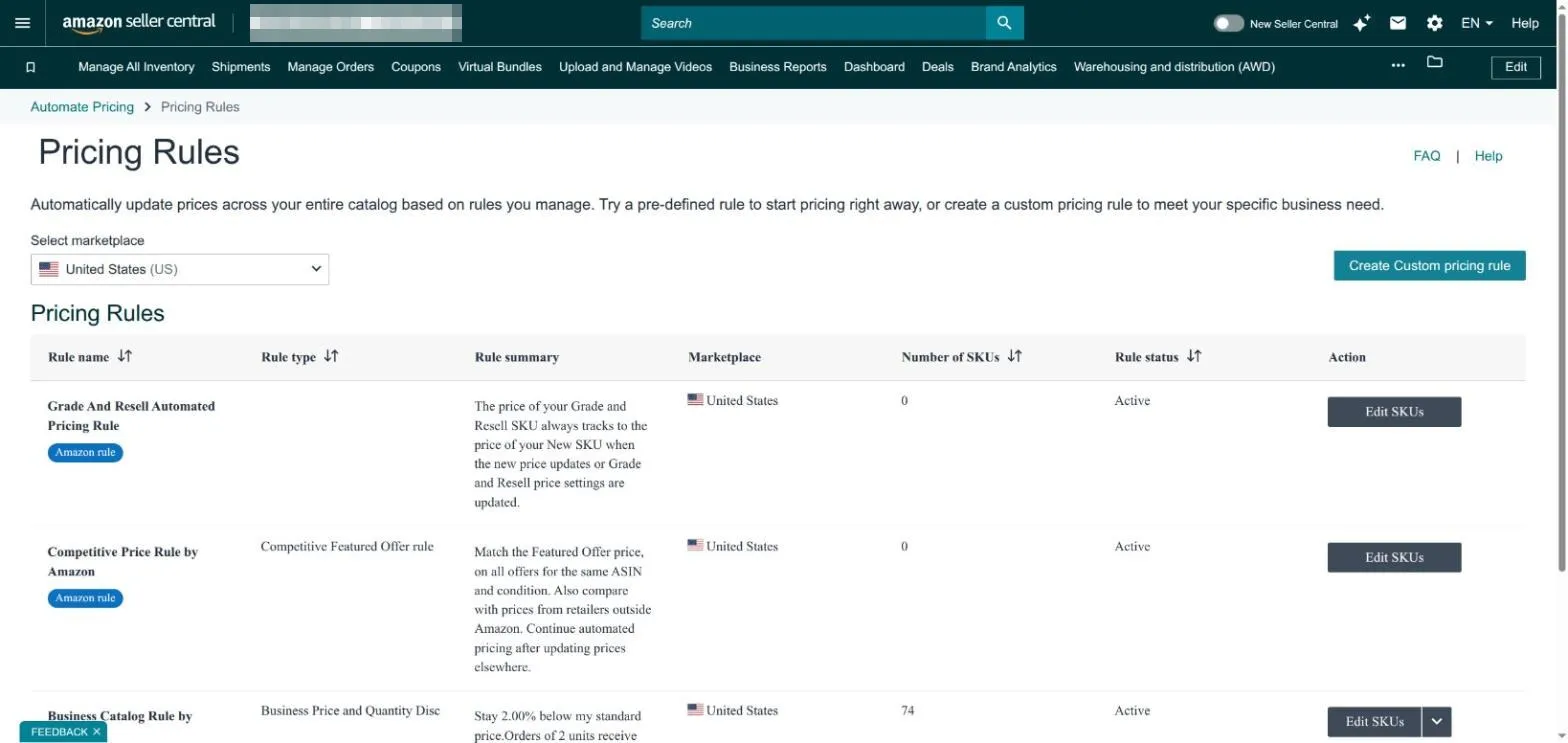Click the folder icon in navigation bar
1568x743 pixels.
coord(1435,62)
